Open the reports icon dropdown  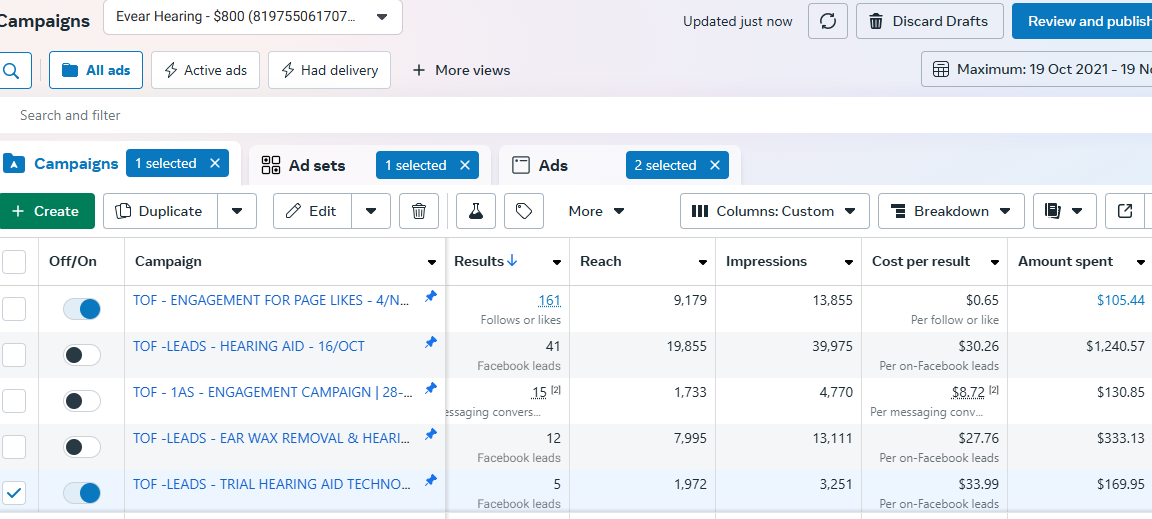pyautogui.click(x=1065, y=211)
